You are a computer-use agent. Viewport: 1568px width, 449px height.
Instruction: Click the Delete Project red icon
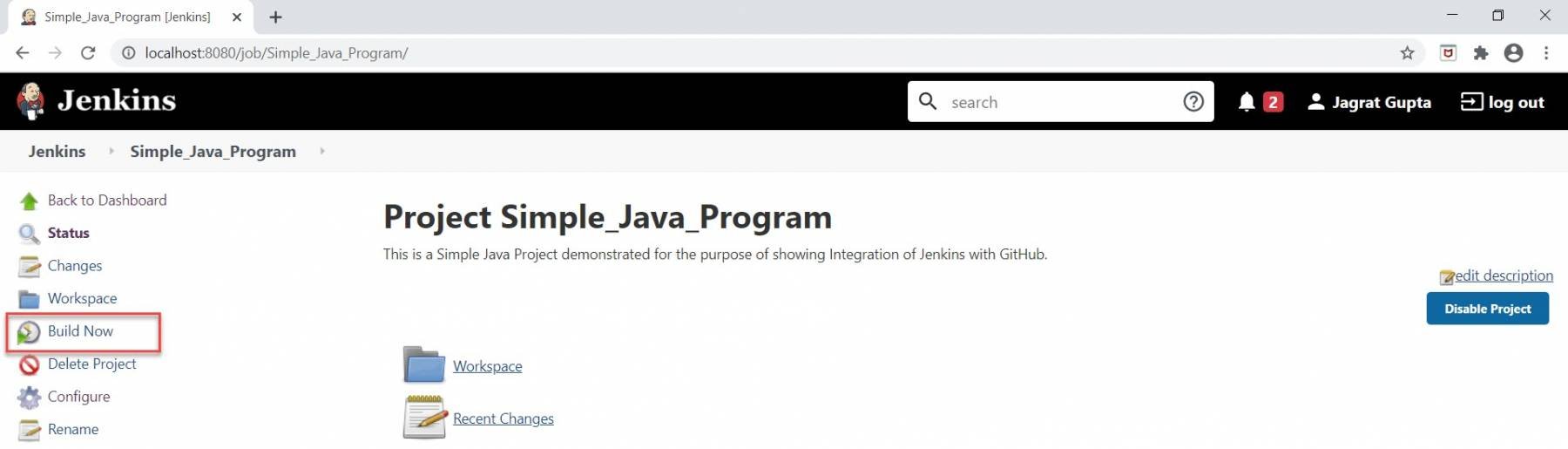point(29,364)
